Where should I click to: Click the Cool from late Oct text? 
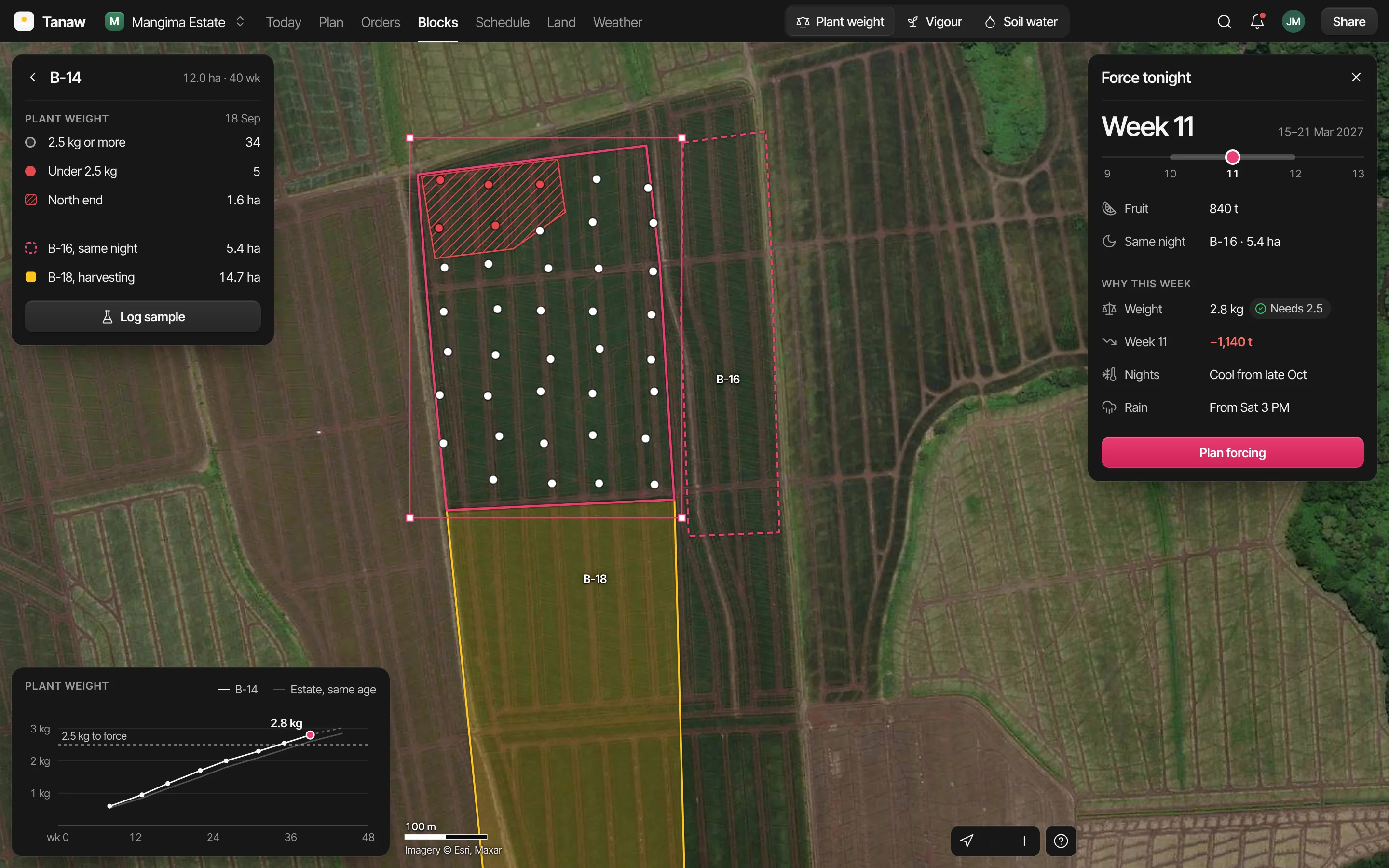click(x=1257, y=374)
